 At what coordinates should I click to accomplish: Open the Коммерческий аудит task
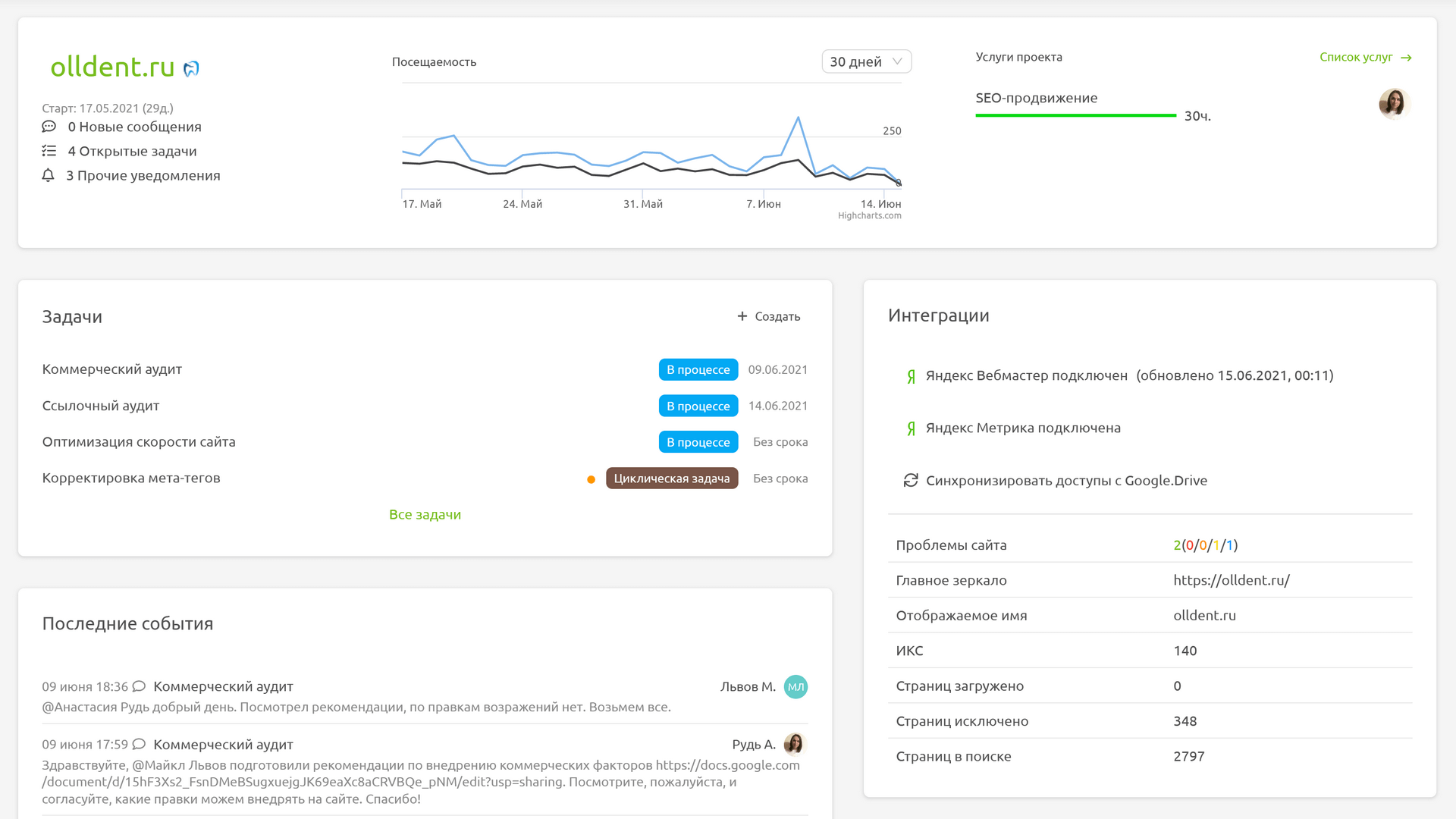(x=112, y=369)
